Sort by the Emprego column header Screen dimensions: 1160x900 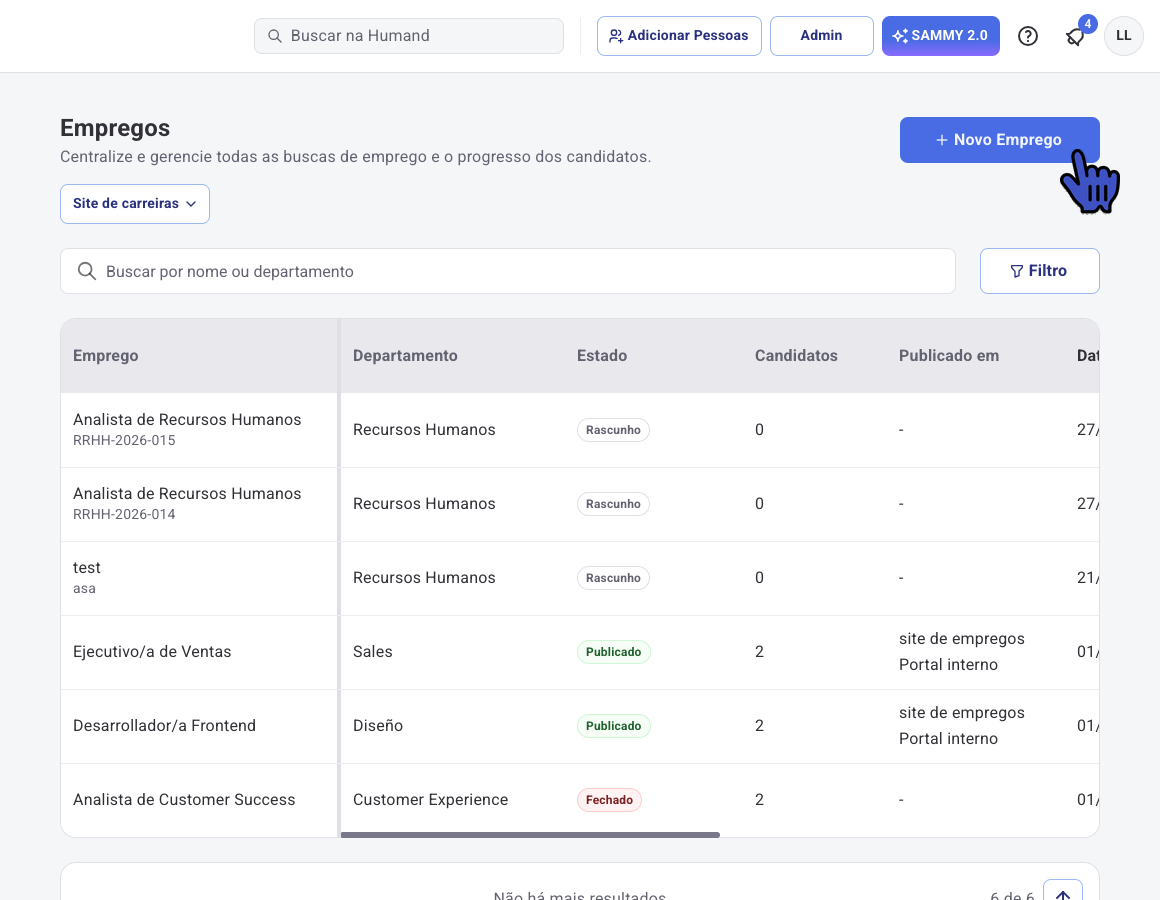(106, 356)
